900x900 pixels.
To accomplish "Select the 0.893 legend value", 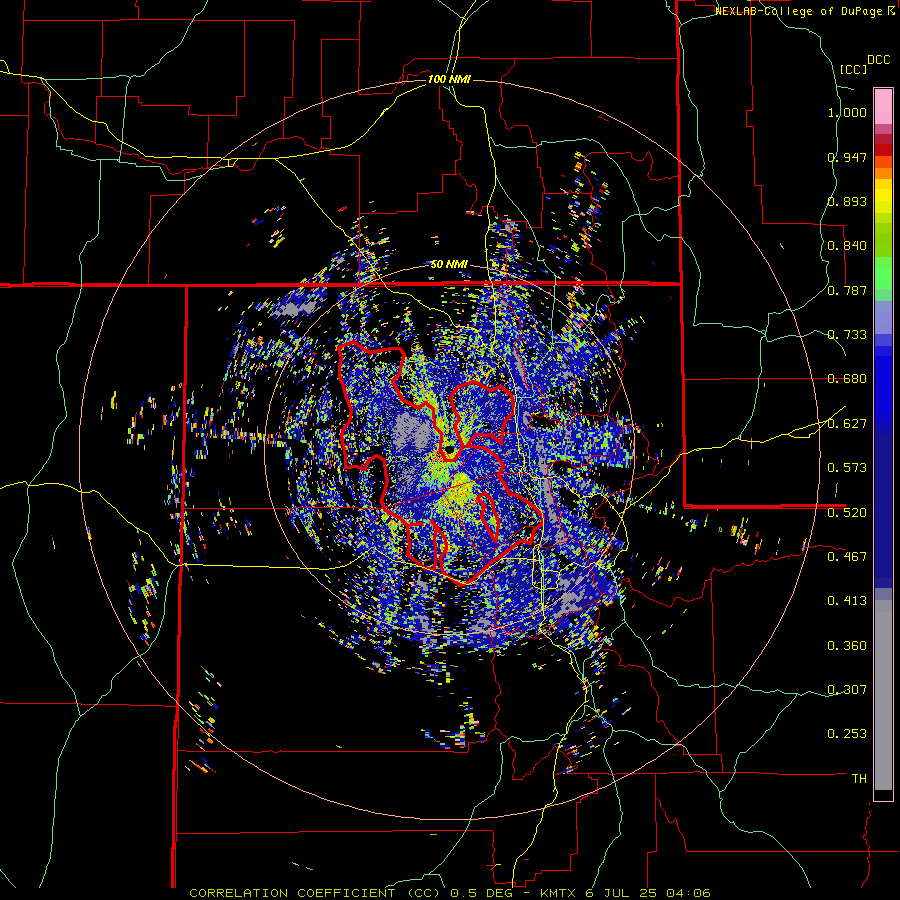I will point(847,201).
